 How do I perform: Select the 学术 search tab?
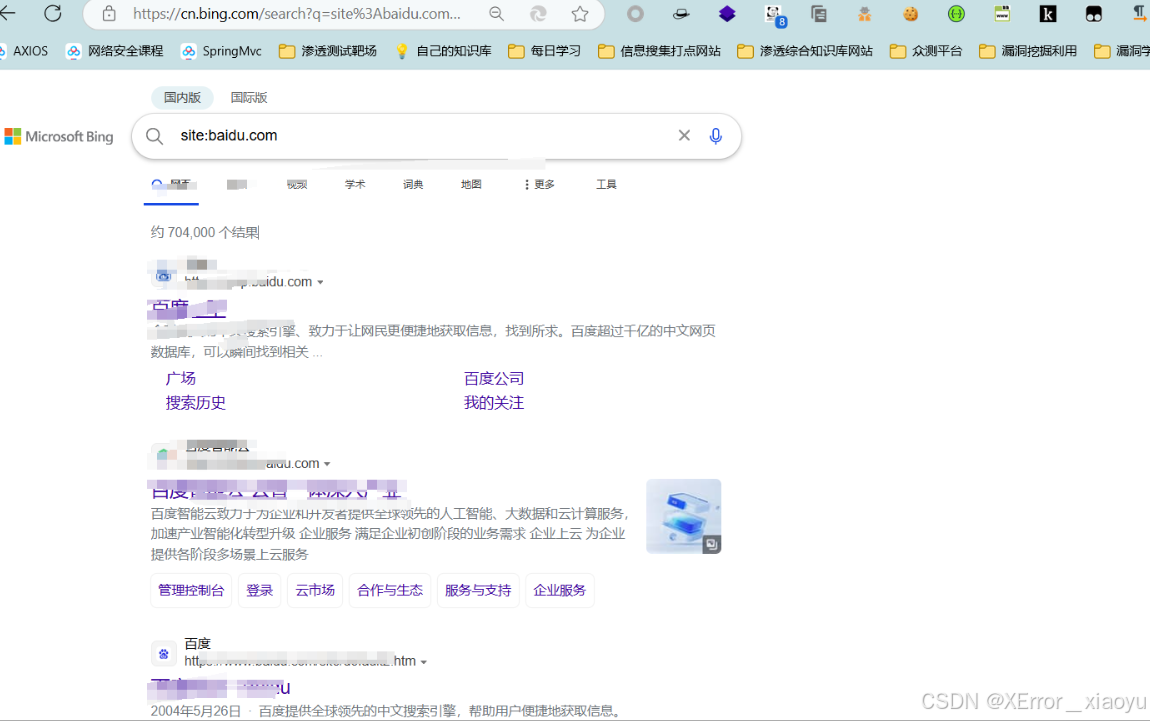click(355, 184)
